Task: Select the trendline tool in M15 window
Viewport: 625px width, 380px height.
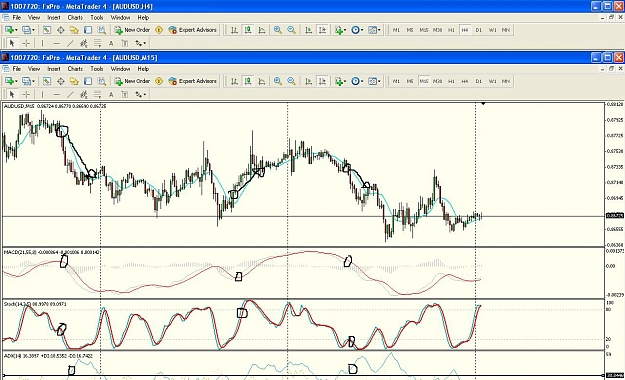Action: click(x=70, y=95)
